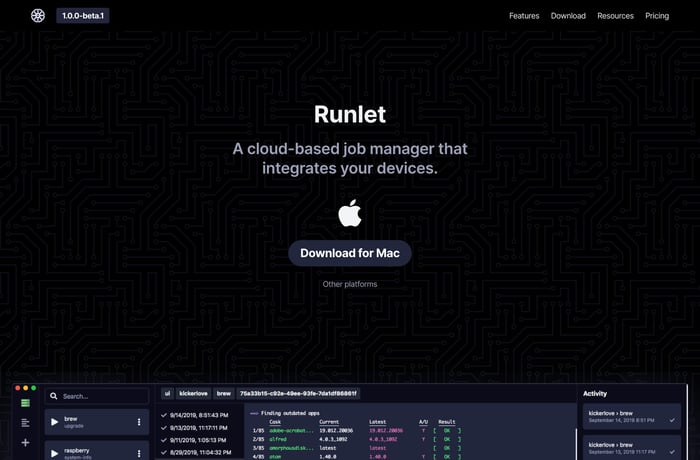Viewport: 700px width, 460px height.
Task: Open the Features nav link
Action: click(x=524, y=16)
